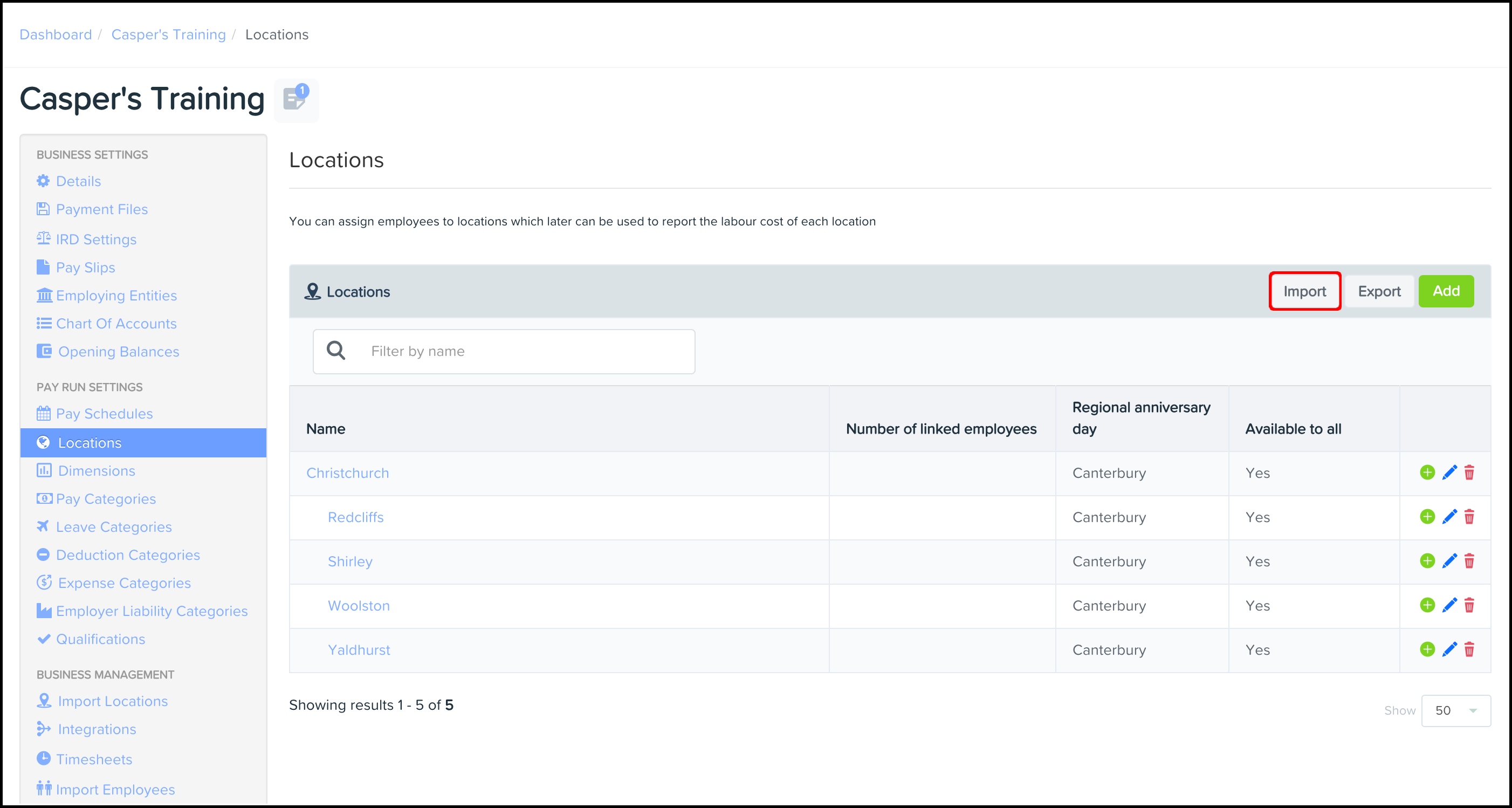The height and width of the screenshot is (808, 1512).
Task: Open Pay Schedules in sidebar menu
Action: click(104, 413)
